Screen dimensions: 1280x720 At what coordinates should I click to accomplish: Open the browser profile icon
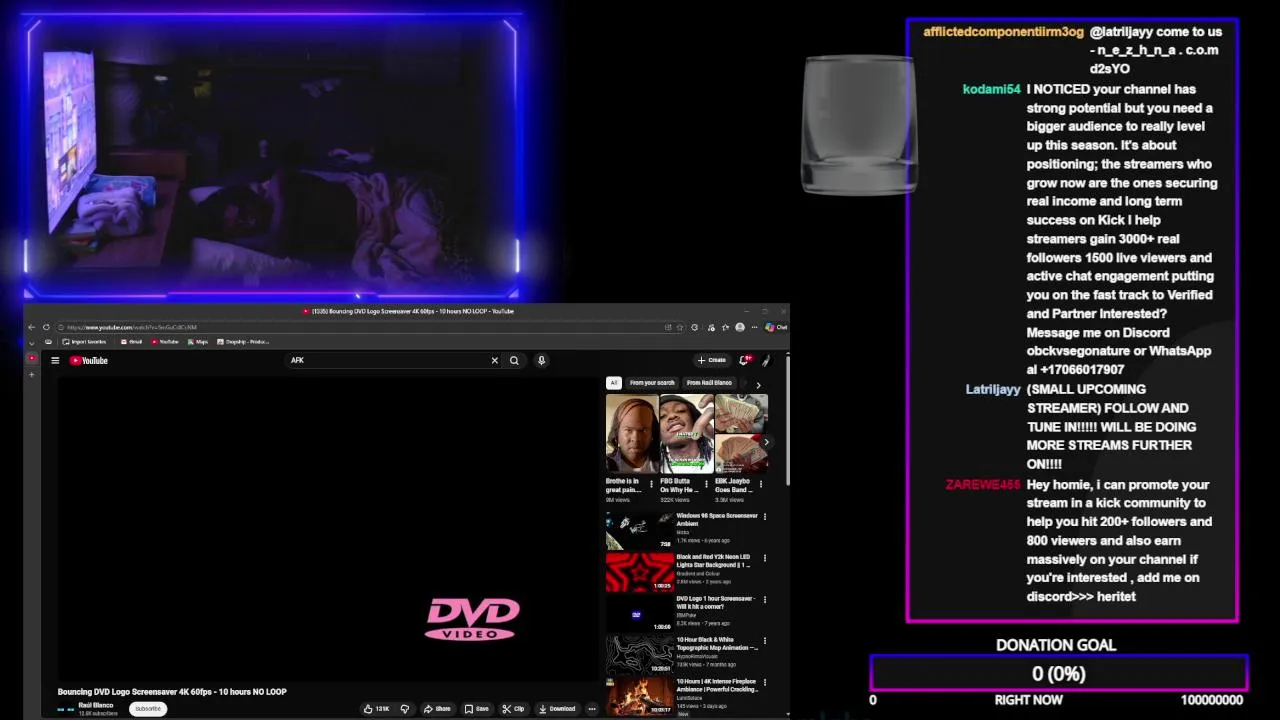[740, 327]
